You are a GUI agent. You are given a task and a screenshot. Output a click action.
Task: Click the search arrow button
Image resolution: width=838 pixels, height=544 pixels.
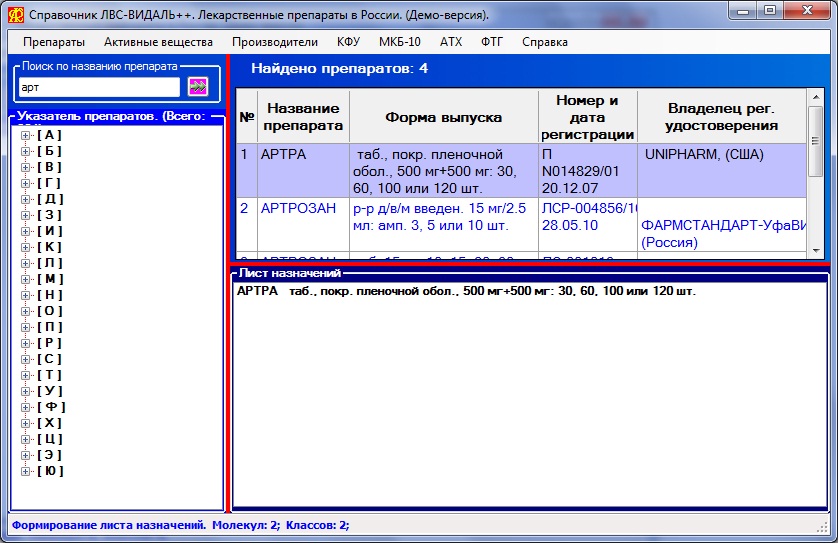(198, 87)
